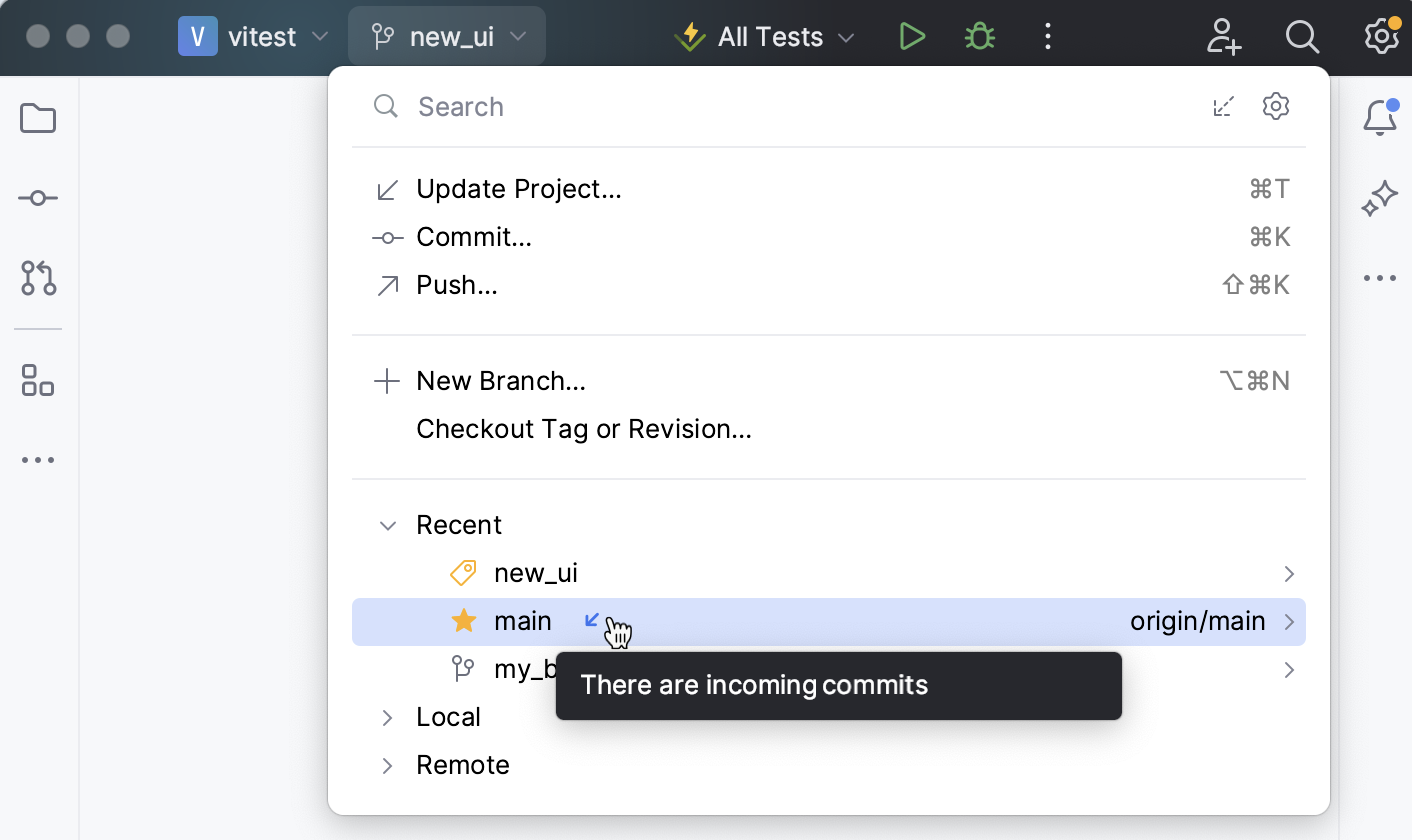
Task: Open the More actions kebab menu
Action: (x=1047, y=36)
